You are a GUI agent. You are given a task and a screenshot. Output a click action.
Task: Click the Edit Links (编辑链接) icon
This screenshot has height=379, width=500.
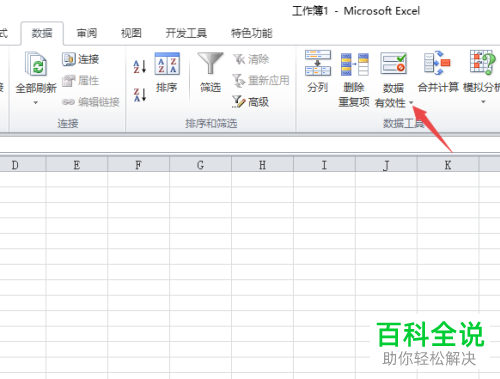pyautogui.click(x=68, y=102)
